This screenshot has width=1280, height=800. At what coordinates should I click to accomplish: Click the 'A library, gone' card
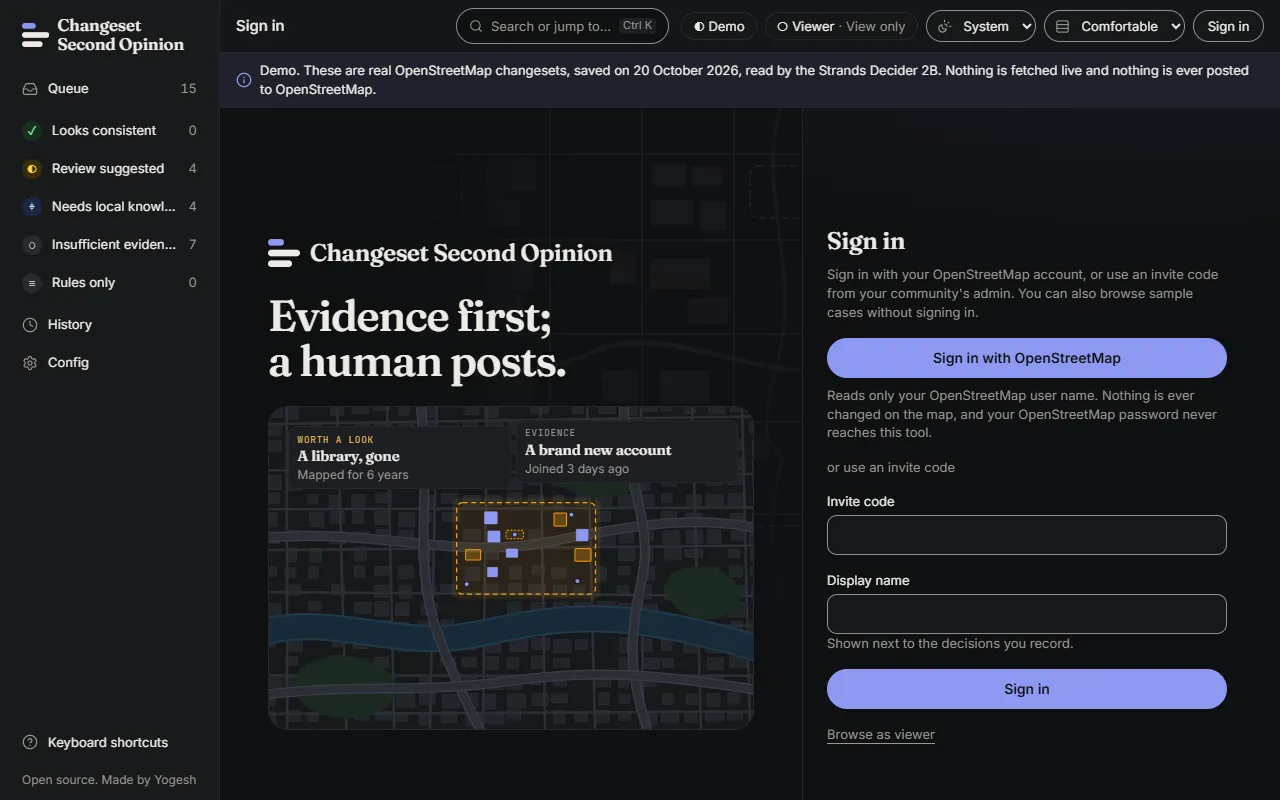pos(398,457)
